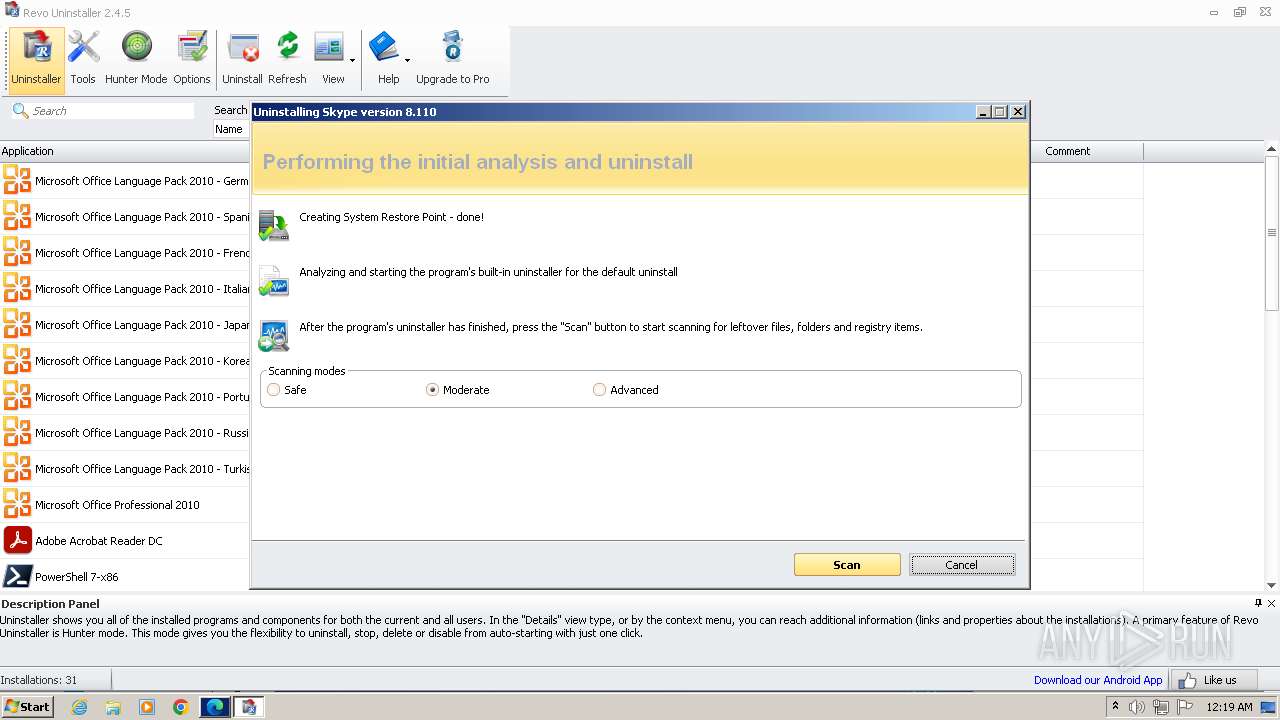Select the Moderate scanning mode
The image size is (1280, 720).
(x=433, y=390)
